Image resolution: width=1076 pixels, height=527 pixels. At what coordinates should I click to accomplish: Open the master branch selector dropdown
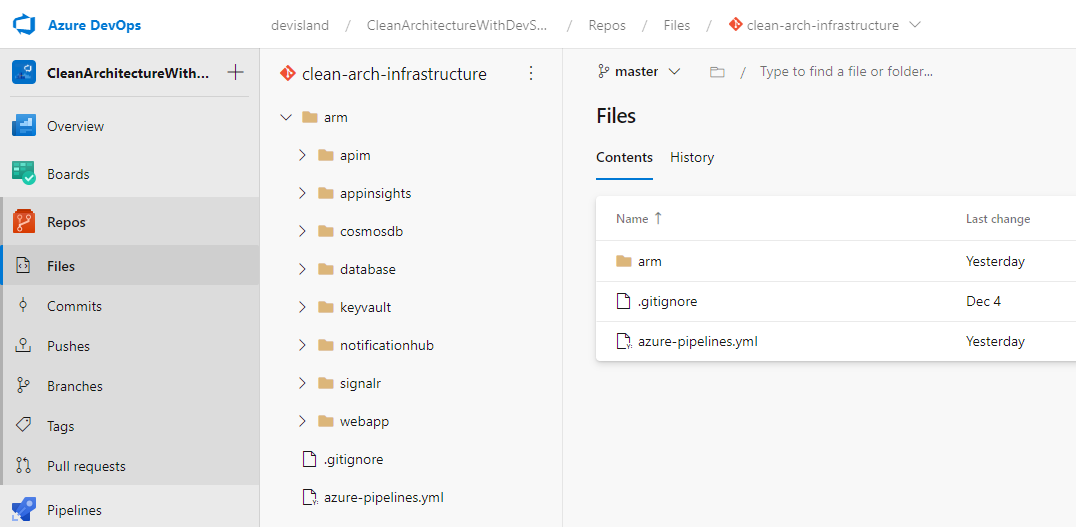(x=639, y=71)
